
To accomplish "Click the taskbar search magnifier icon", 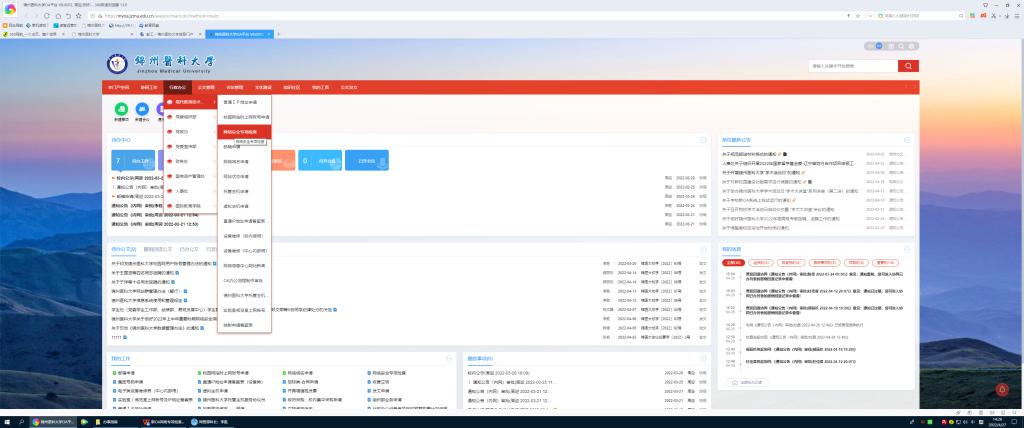I will (22, 422).
